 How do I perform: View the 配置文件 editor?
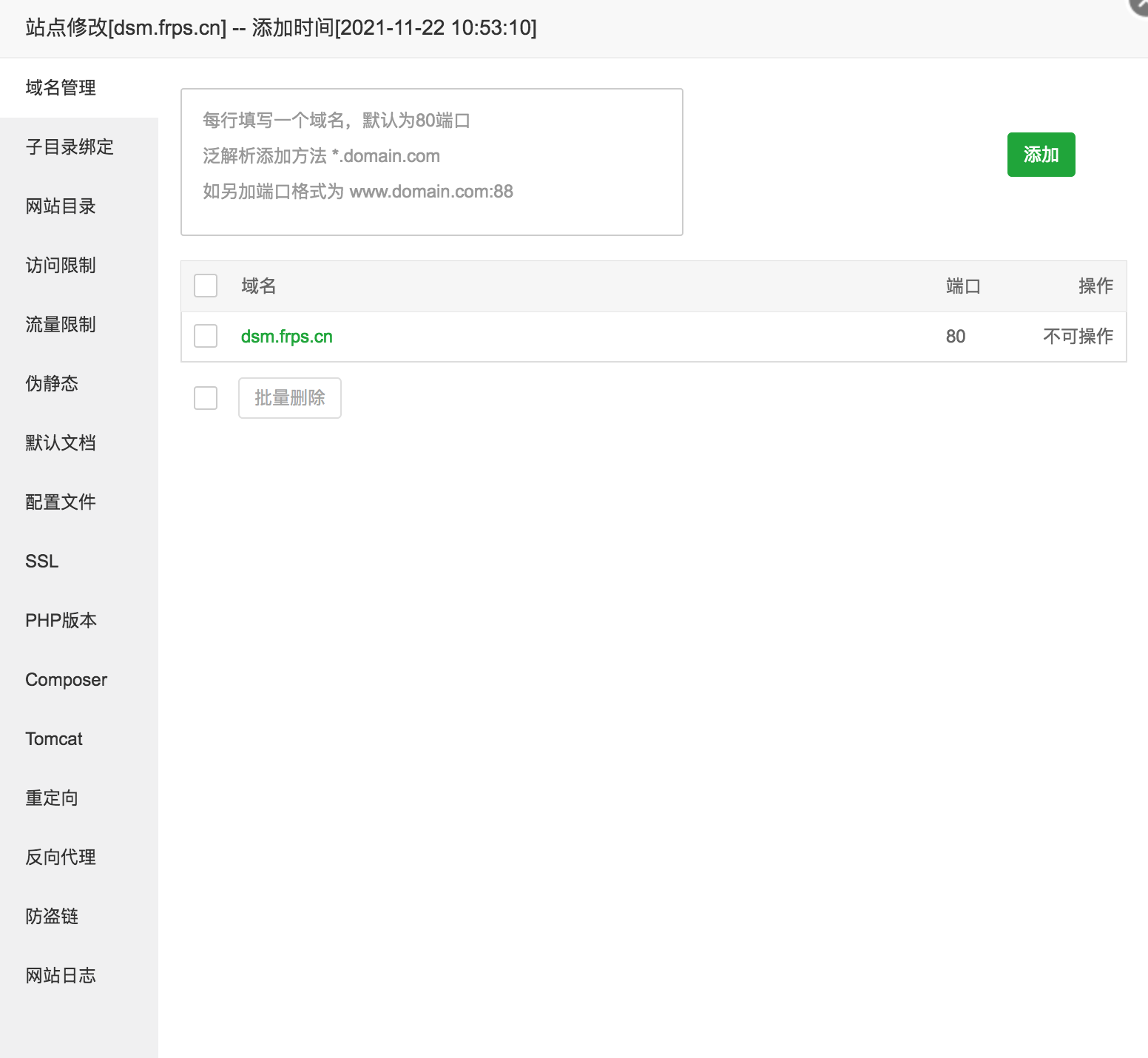pos(60,502)
